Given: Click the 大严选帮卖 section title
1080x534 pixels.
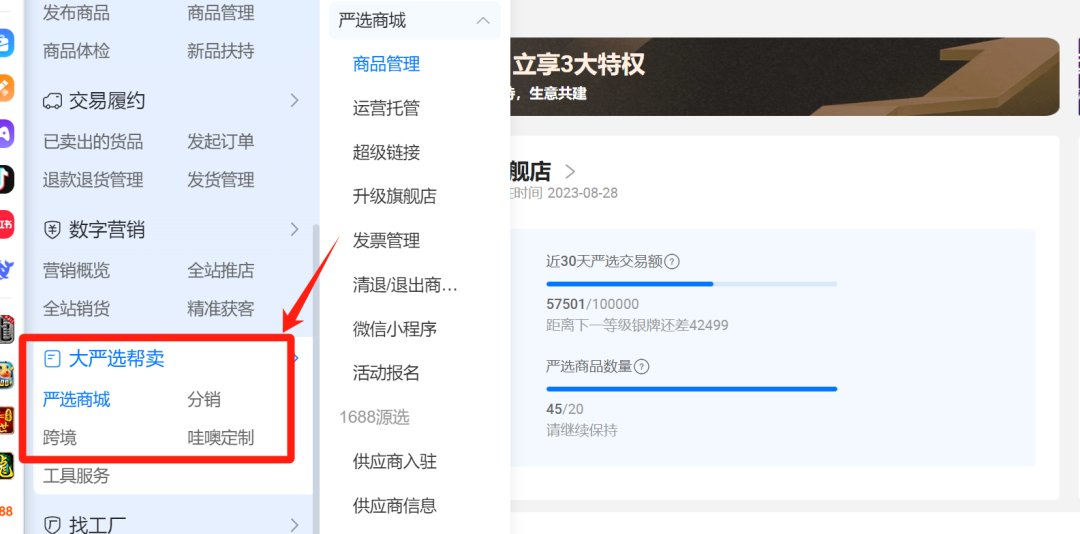Looking at the screenshot, I should 116,358.
